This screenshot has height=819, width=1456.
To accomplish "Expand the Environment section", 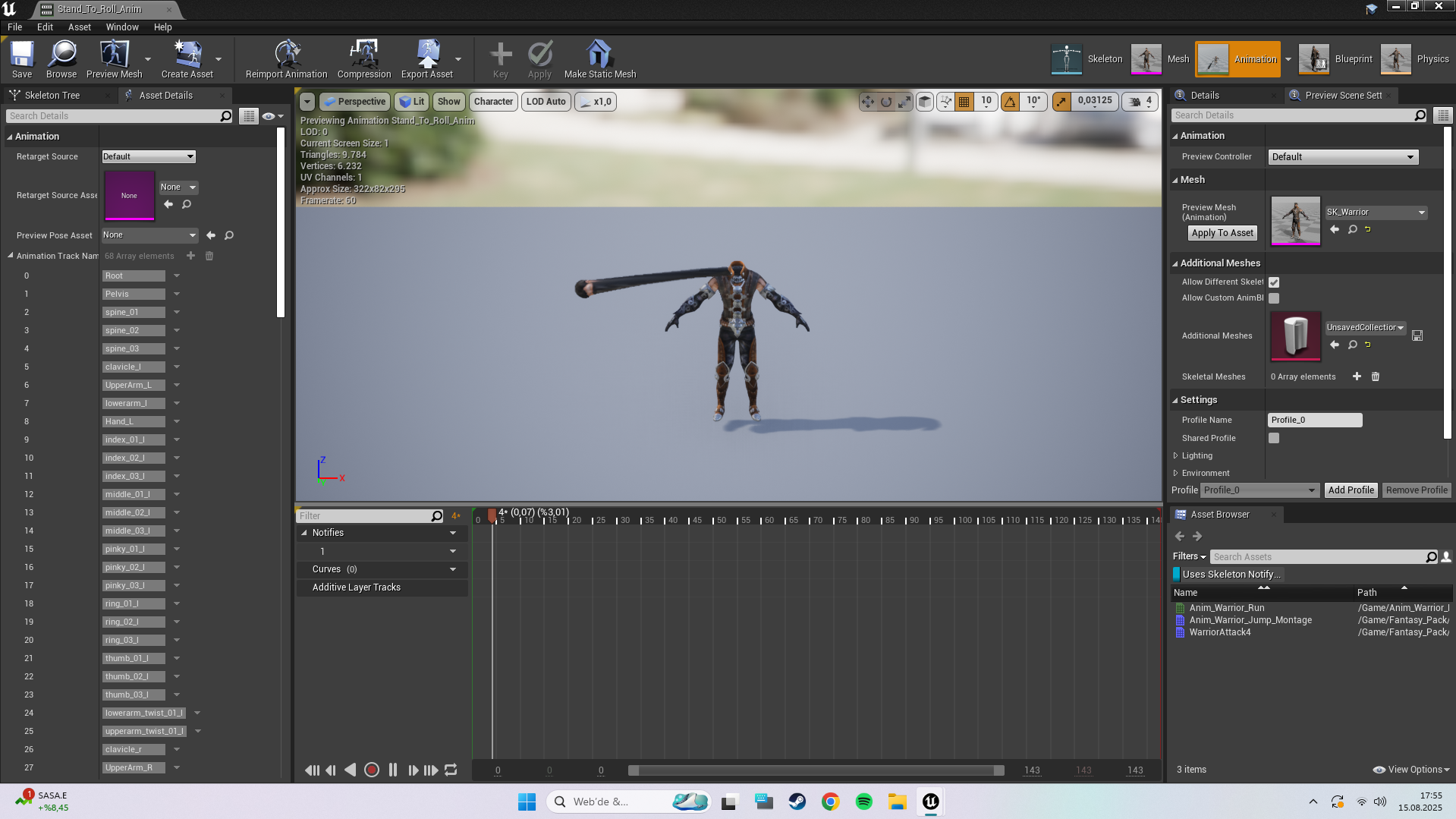I will 1176,473.
